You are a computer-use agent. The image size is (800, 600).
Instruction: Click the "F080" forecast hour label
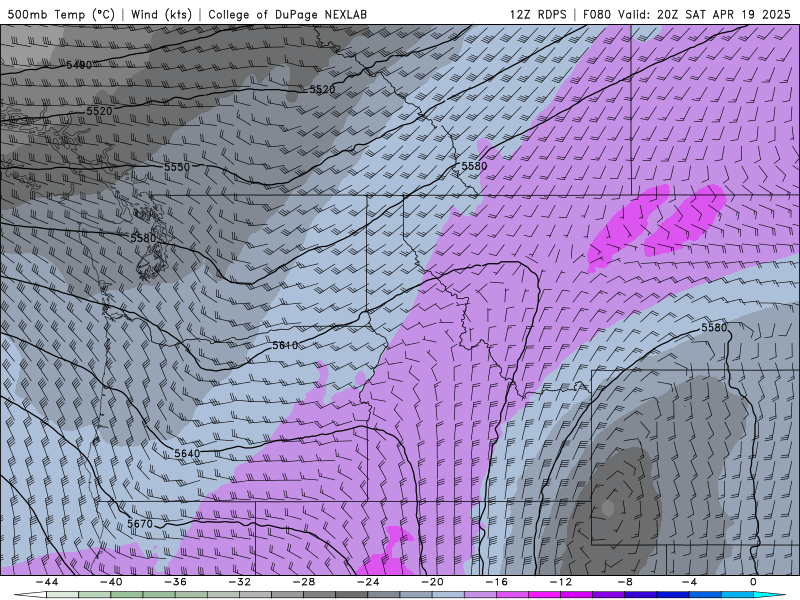[x=596, y=14]
